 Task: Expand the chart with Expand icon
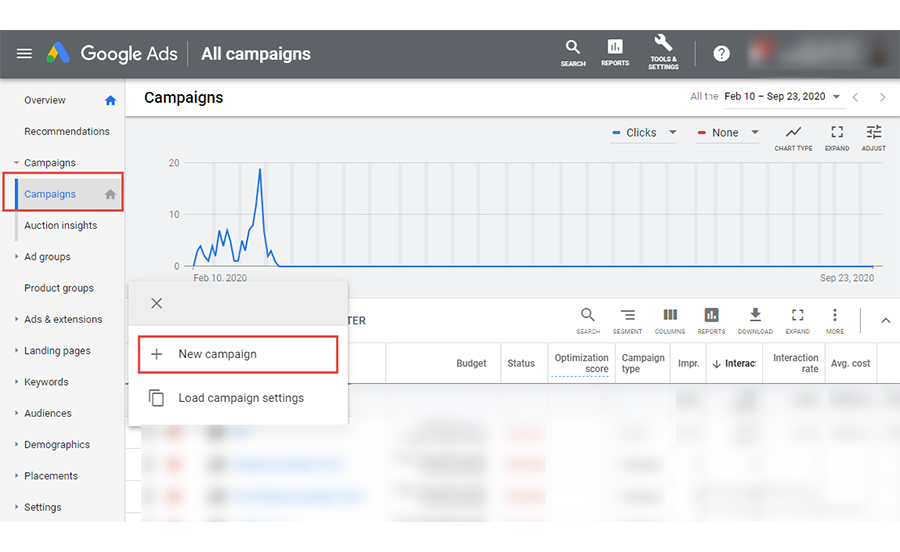pos(837,138)
